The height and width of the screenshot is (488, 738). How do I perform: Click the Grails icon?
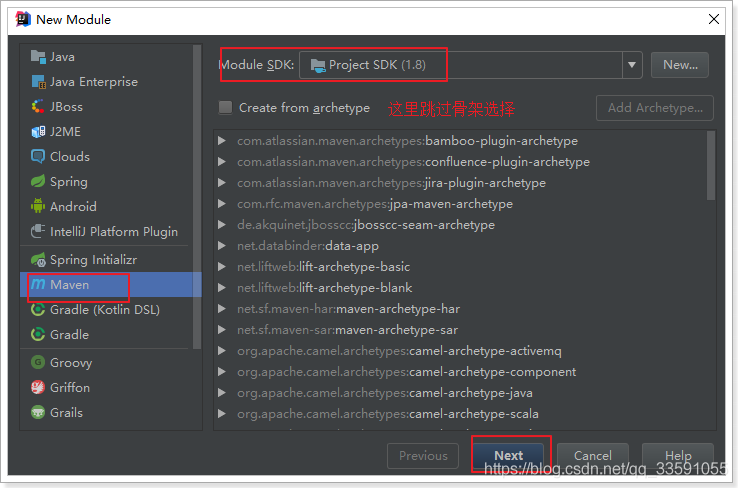(x=38, y=412)
